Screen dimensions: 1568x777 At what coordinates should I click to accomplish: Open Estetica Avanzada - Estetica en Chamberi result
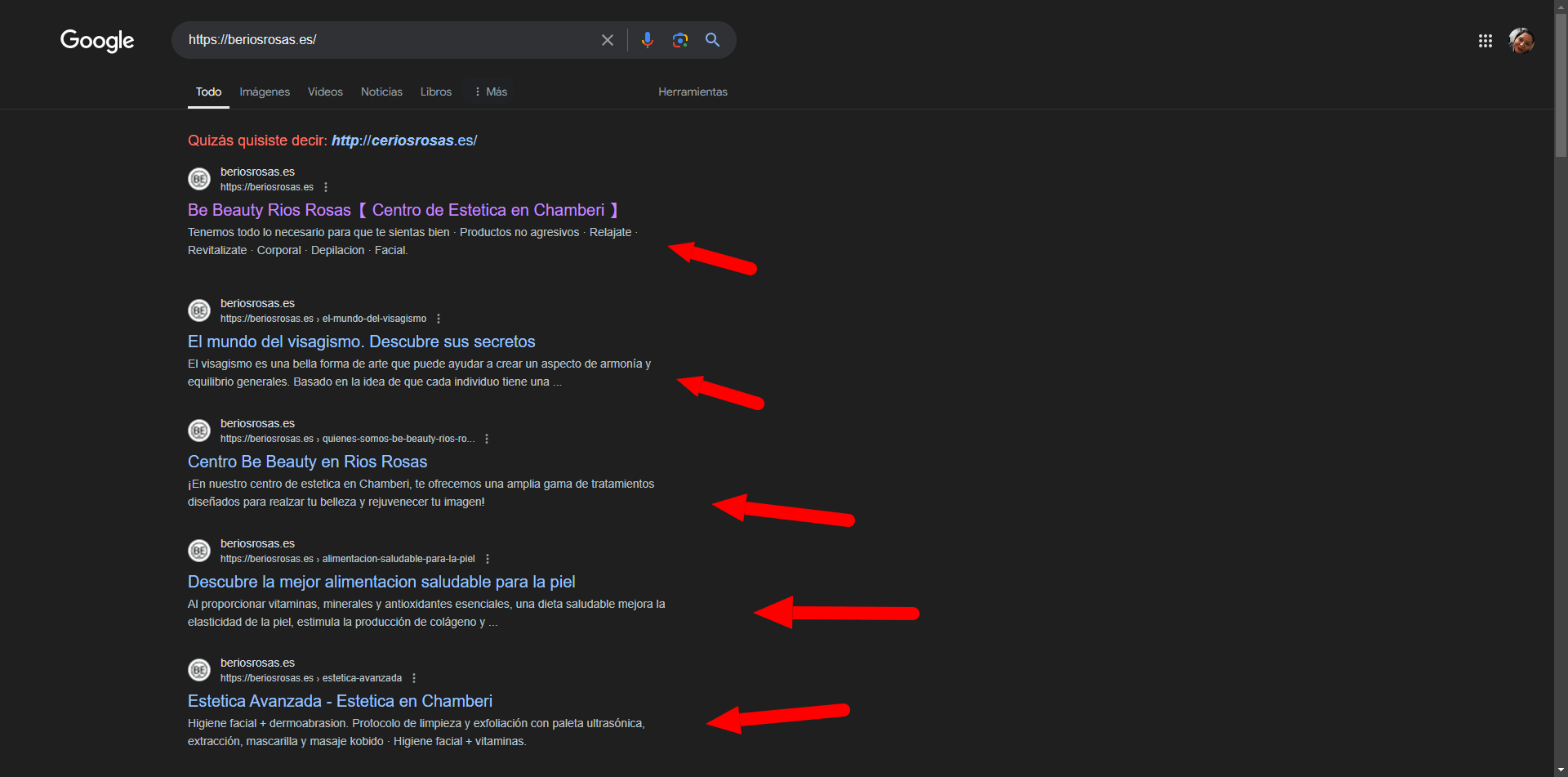340,701
